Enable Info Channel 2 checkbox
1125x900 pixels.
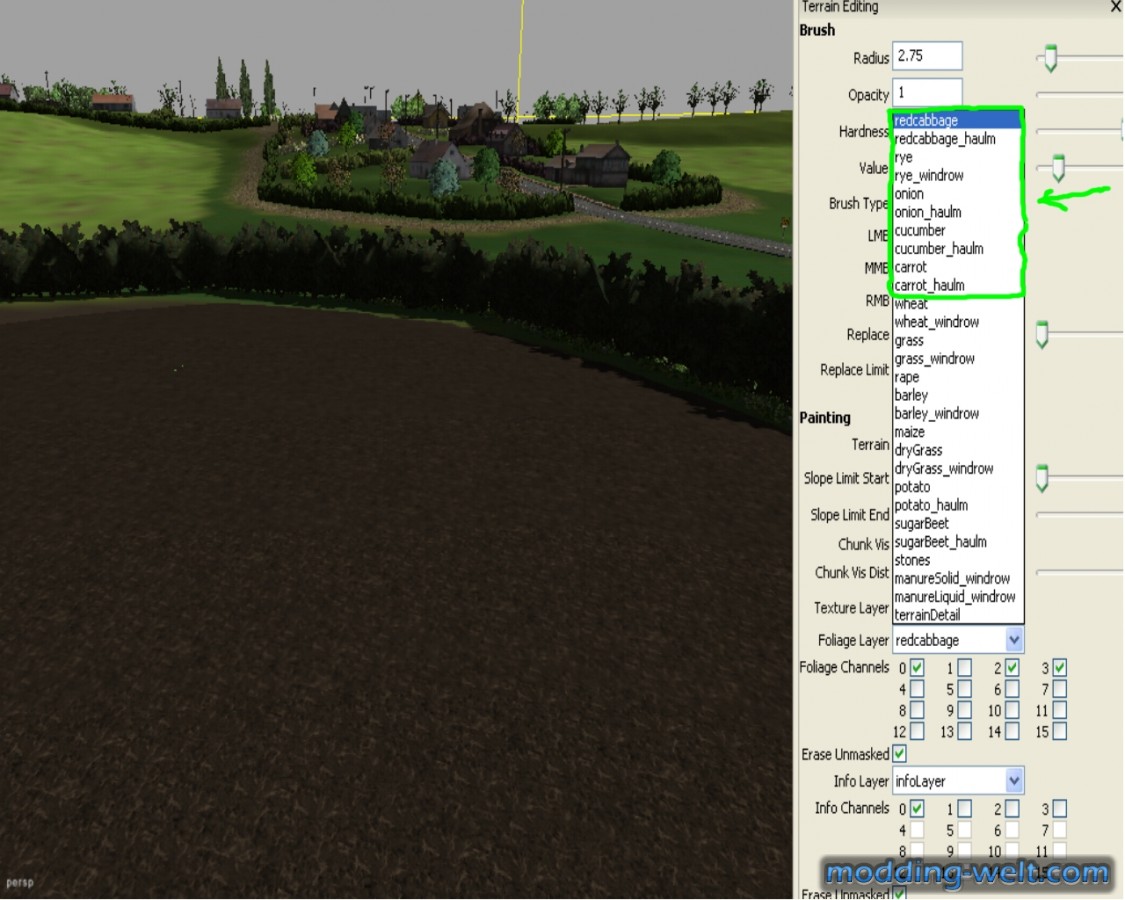(x=1012, y=809)
